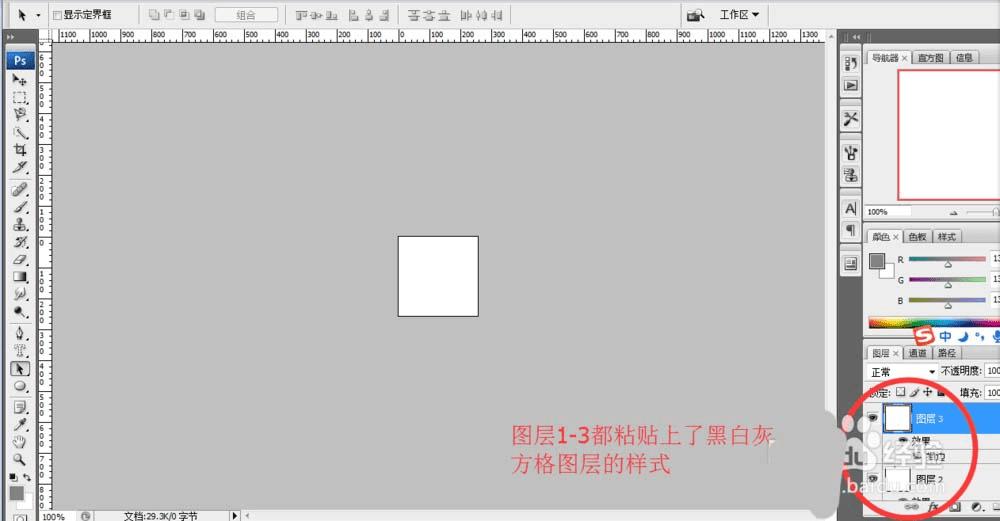This screenshot has height=521, width=1000.
Task: Open the Character panel icon in dock
Action: 851,209
